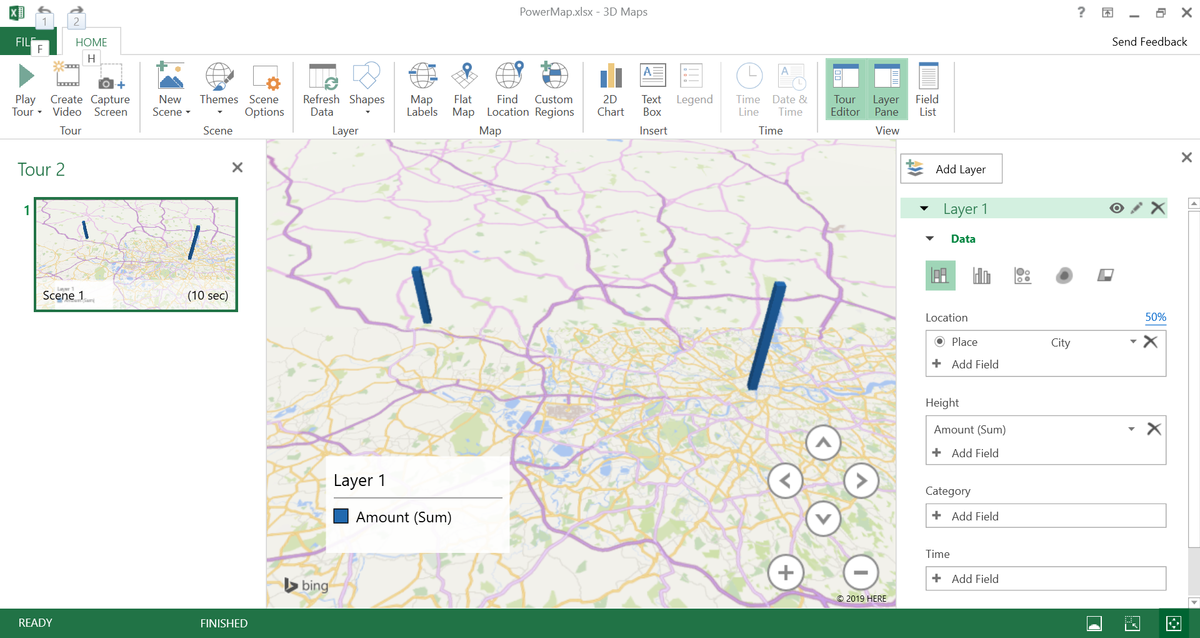Click the Amount (Sum) color swatch in legend
Screen dimensions: 1200x638
click(x=342, y=517)
